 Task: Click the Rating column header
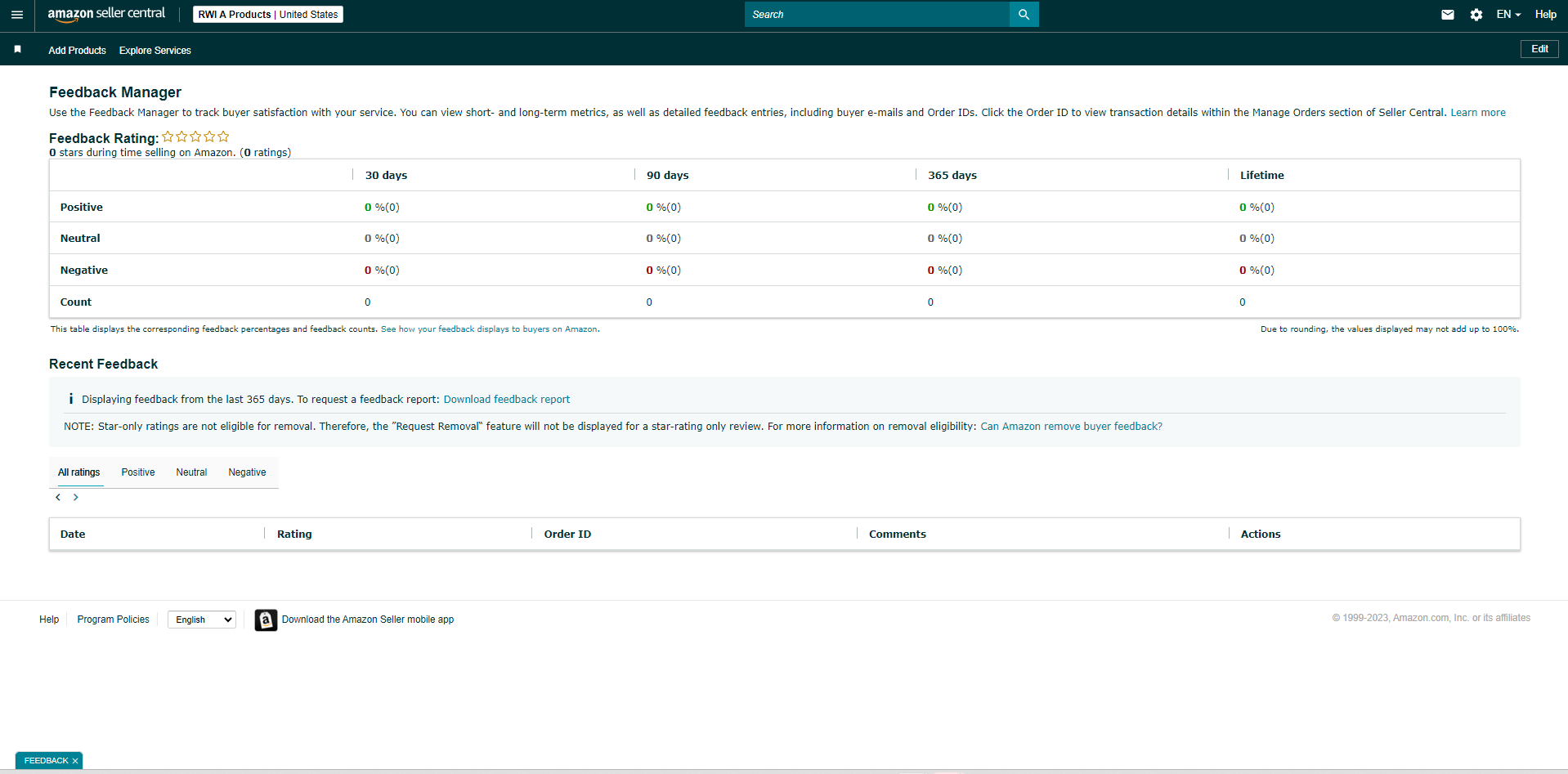click(294, 535)
